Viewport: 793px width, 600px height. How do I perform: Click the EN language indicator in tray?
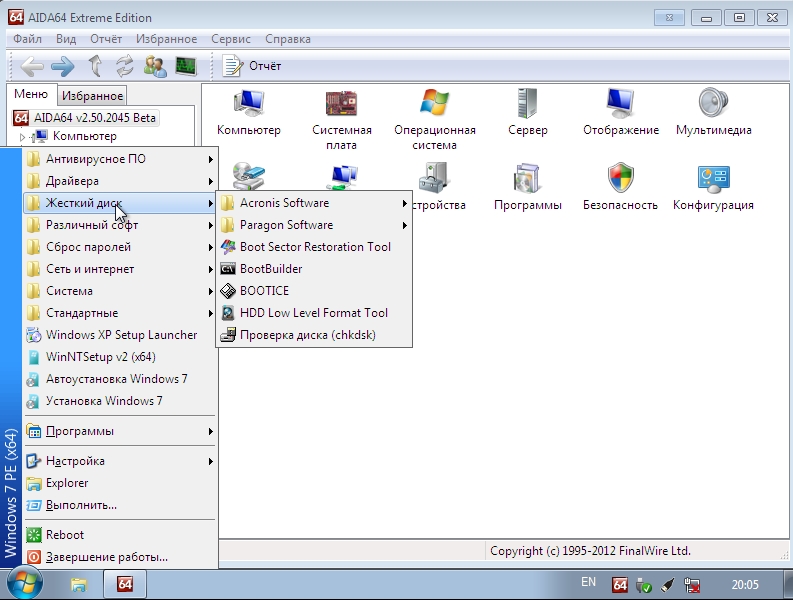pos(588,582)
